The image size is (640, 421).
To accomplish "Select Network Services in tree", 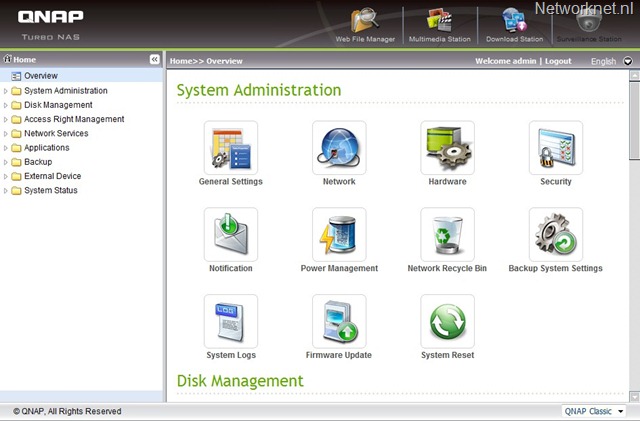I will tap(56, 134).
